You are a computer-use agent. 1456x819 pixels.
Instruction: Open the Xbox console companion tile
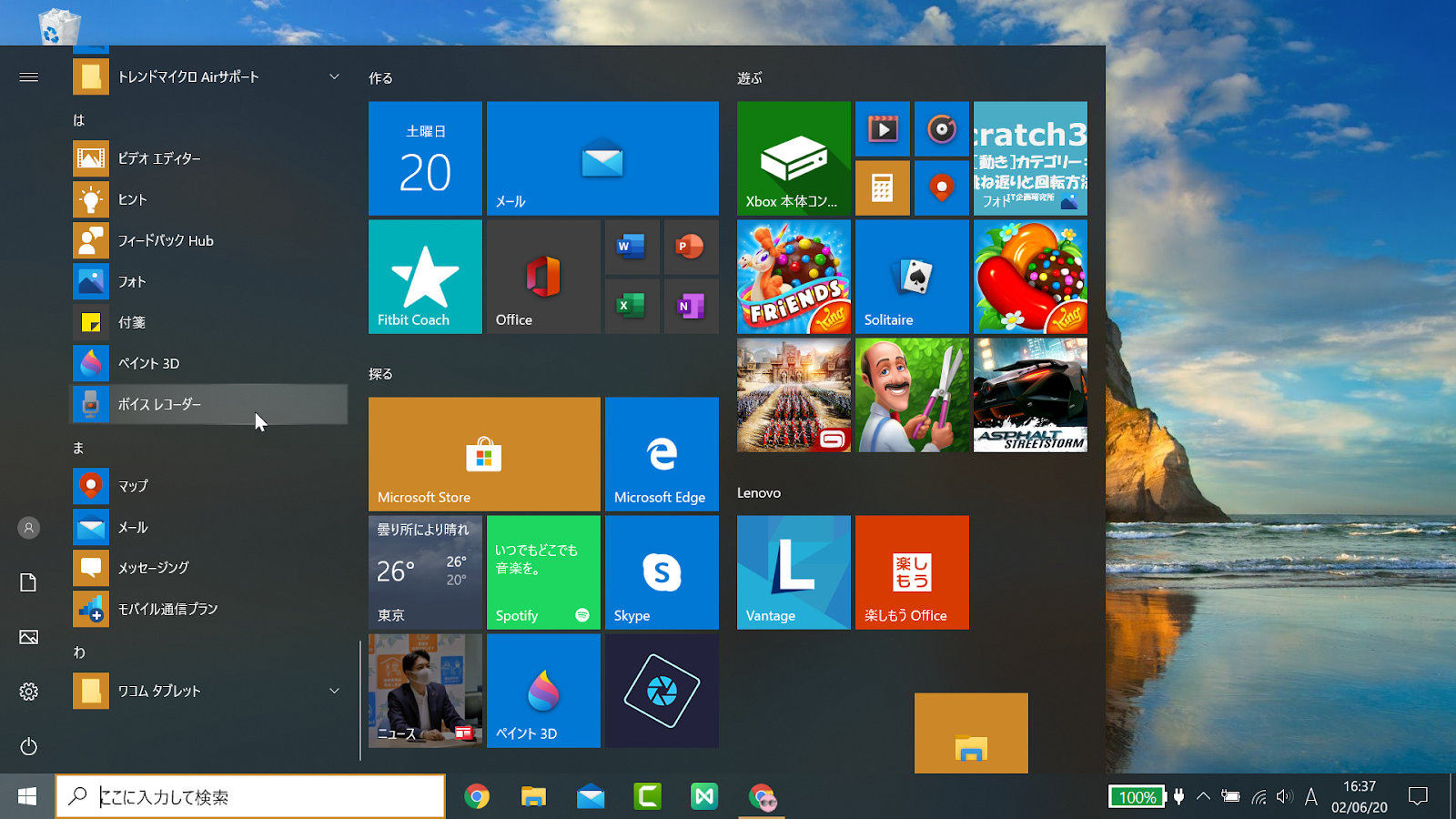pyautogui.click(x=794, y=158)
